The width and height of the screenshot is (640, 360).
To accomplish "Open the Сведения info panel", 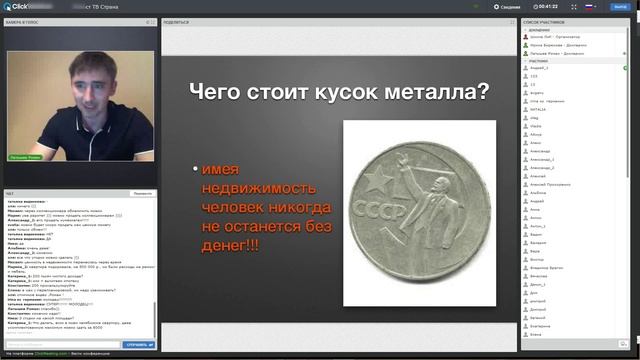I will coord(507,7).
